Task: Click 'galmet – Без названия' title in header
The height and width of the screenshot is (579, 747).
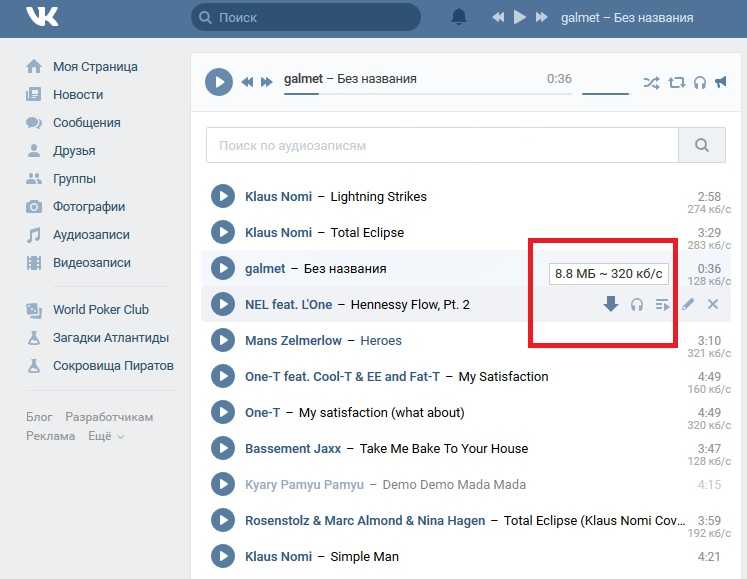Action: click(x=627, y=18)
